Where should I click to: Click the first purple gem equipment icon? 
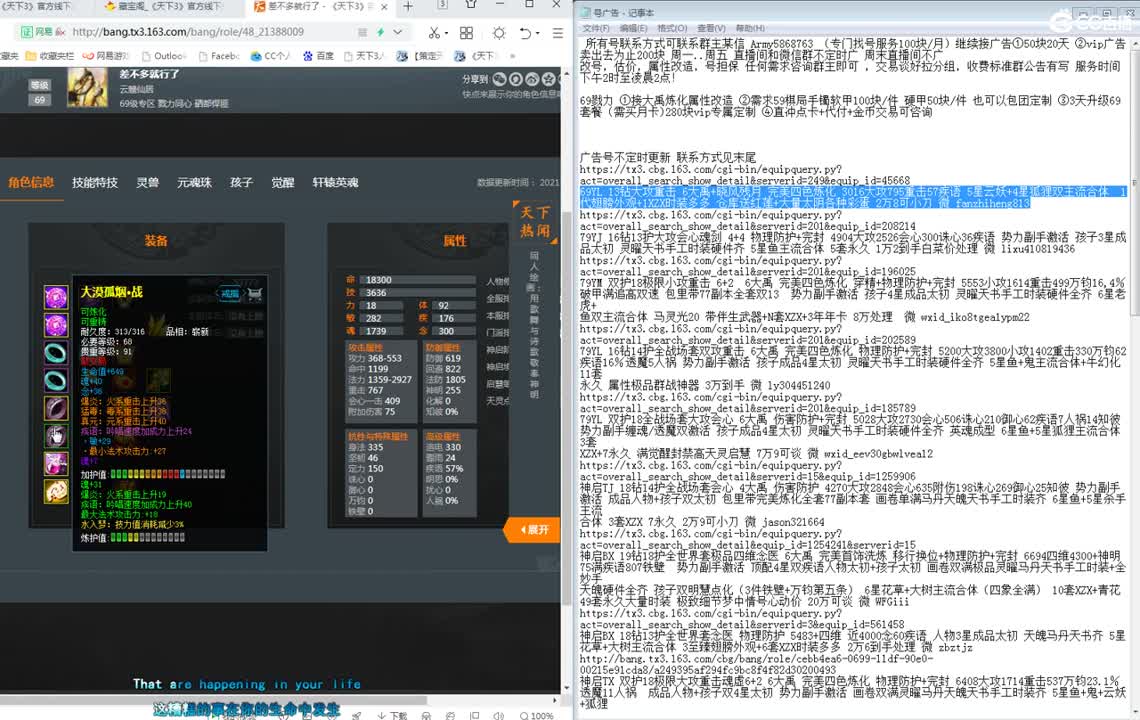(x=55, y=297)
